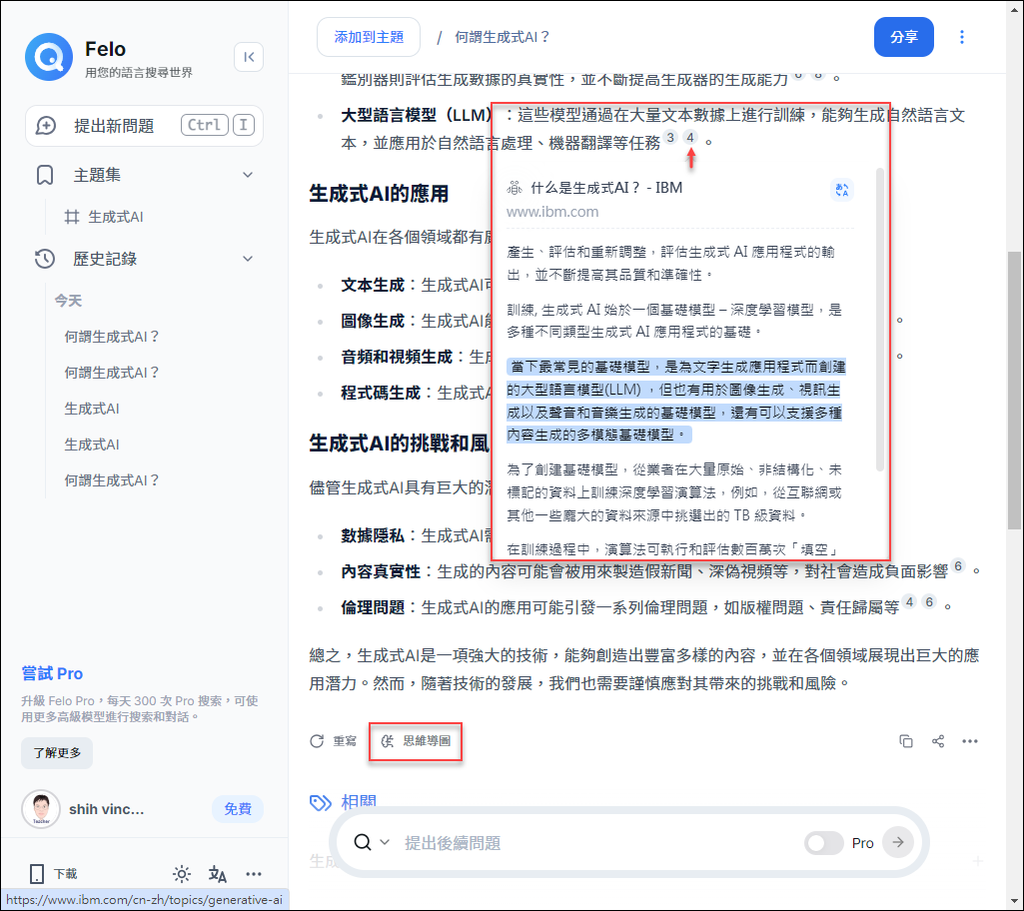Click citation 3 after 機器翻譯等任務

[671, 137]
